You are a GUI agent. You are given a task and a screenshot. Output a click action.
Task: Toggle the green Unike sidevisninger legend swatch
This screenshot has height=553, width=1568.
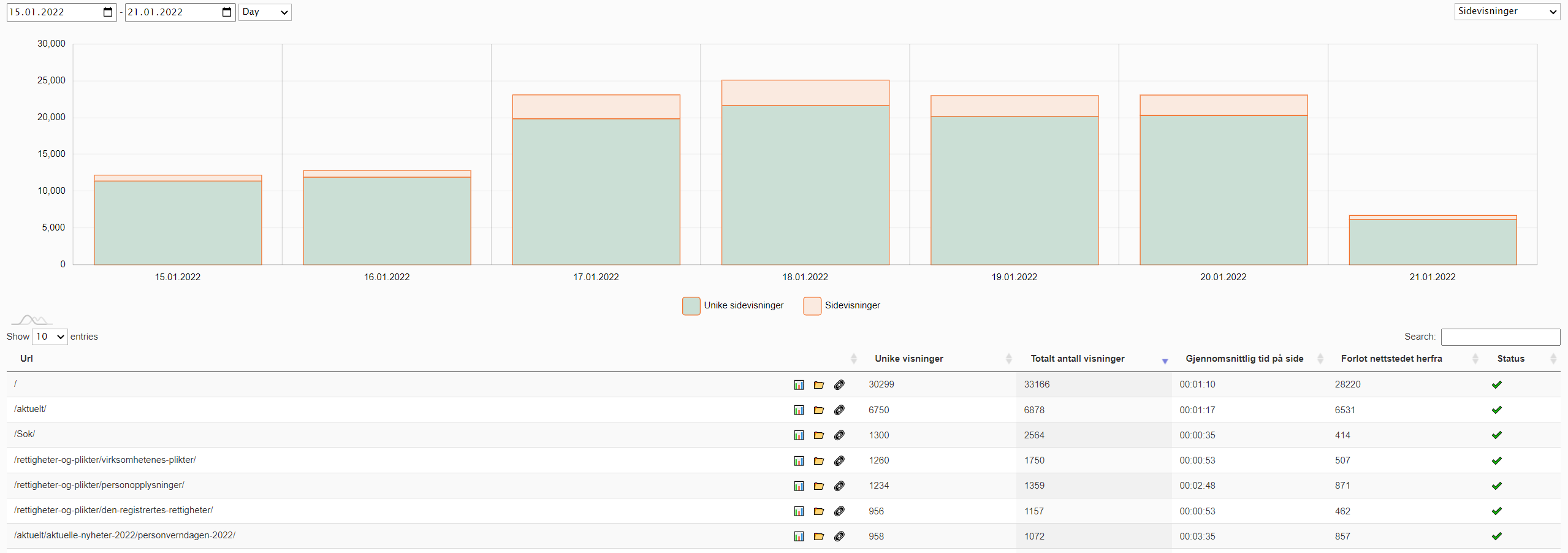pyautogui.click(x=691, y=306)
